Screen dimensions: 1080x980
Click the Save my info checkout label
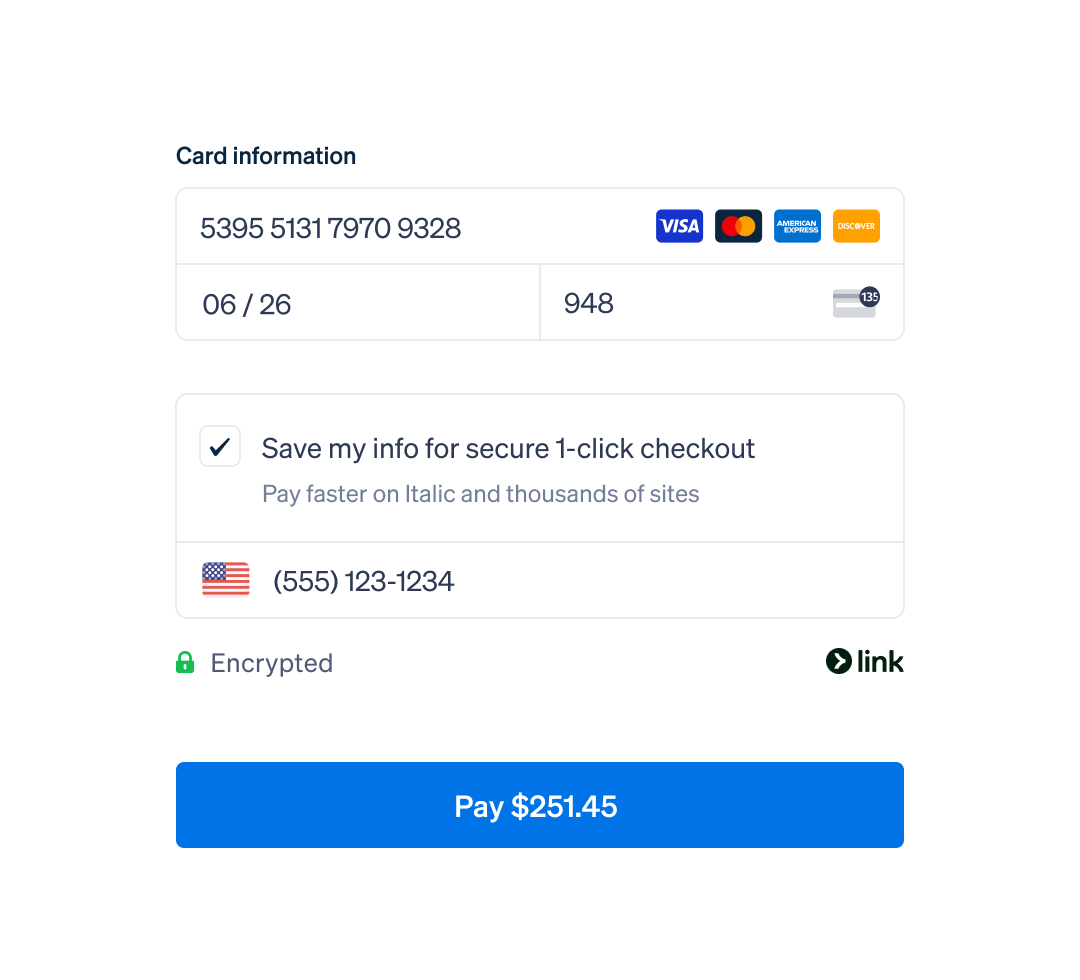click(x=508, y=449)
